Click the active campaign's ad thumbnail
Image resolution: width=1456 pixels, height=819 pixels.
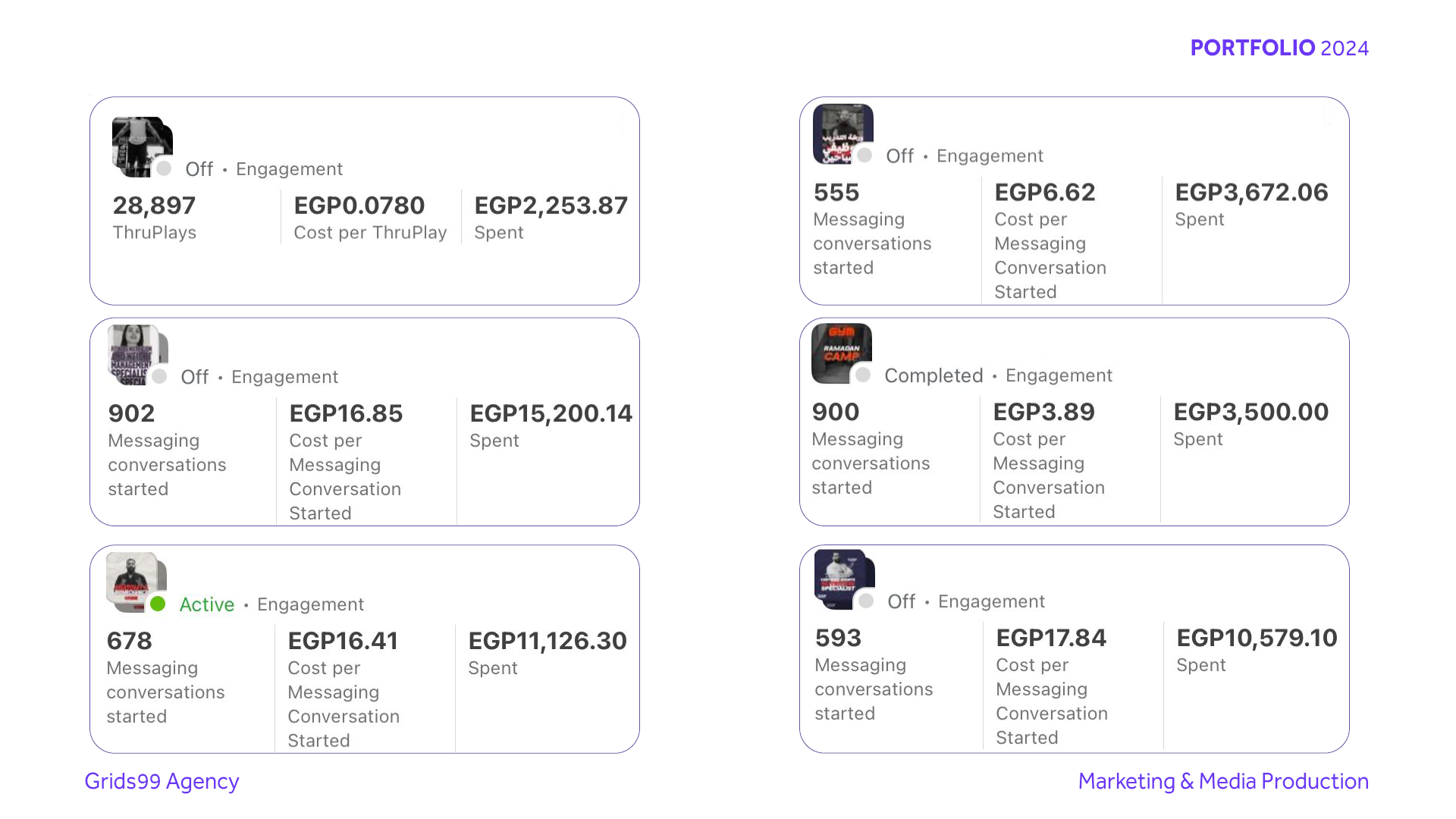(x=135, y=581)
